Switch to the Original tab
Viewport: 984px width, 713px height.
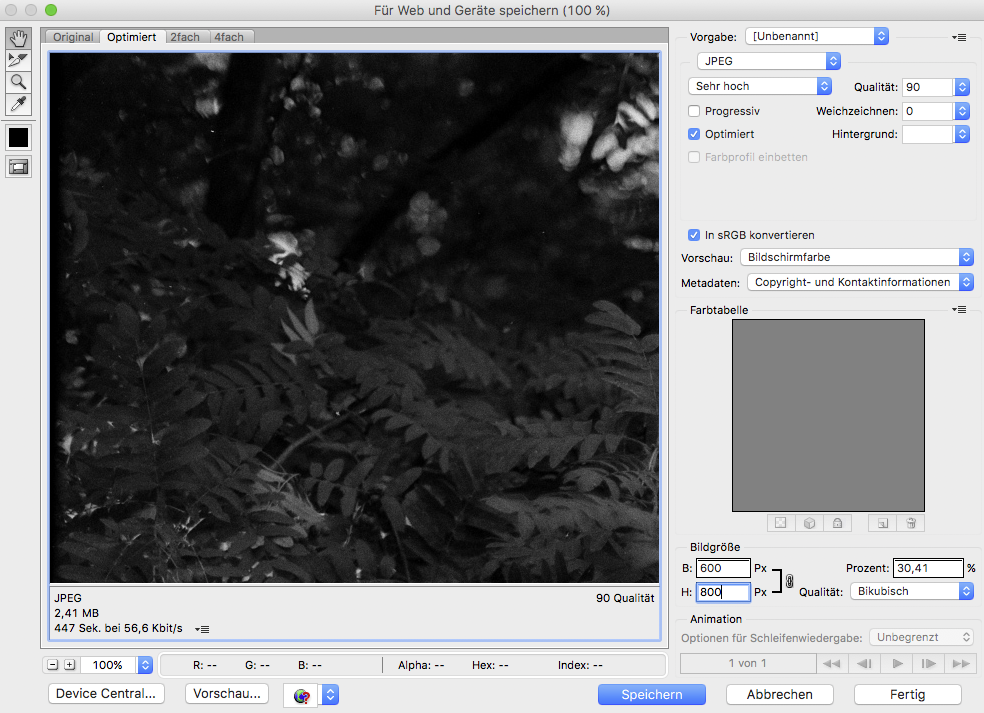point(73,37)
